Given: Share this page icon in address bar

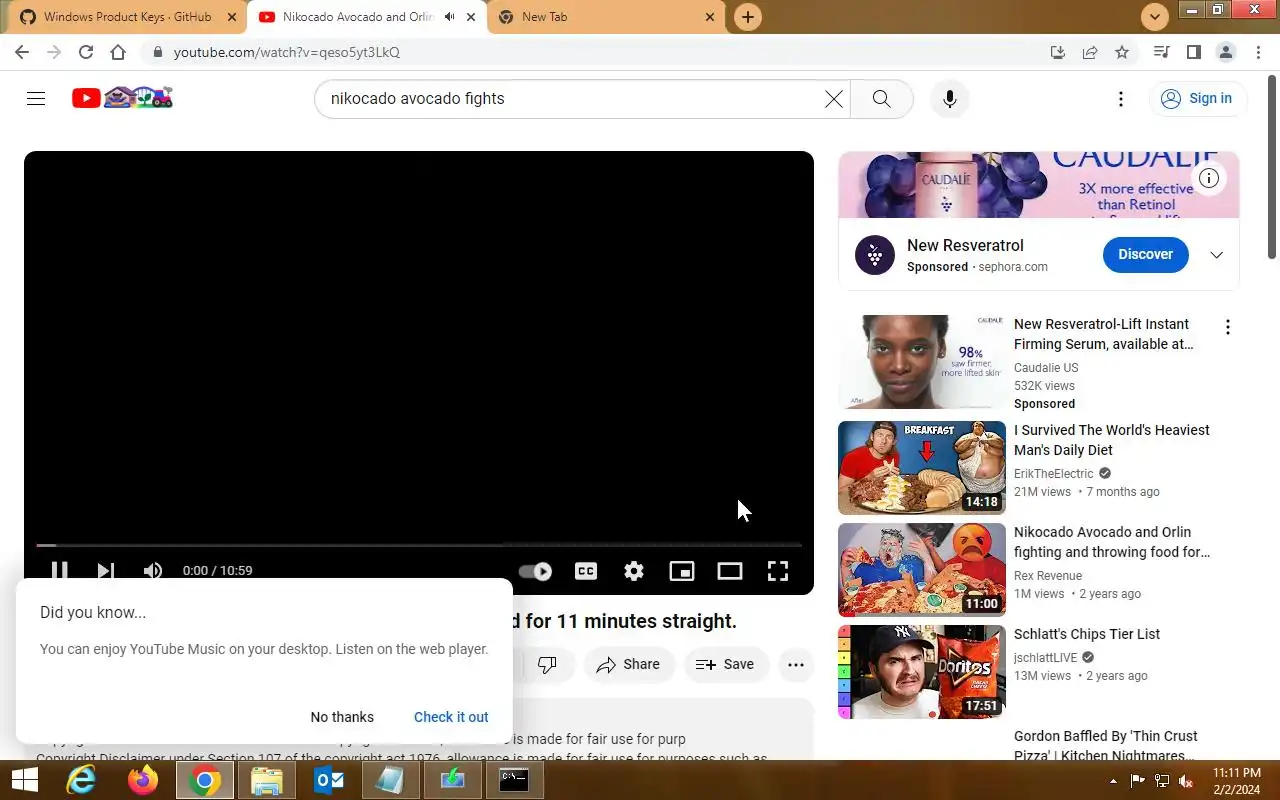Looking at the screenshot, I should 1090,52.
